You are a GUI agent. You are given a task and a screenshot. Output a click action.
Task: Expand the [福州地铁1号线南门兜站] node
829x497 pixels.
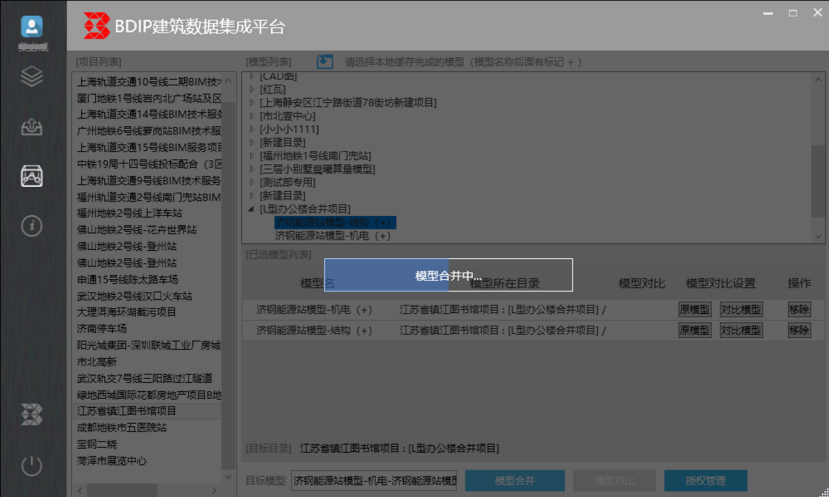(252, 155)
